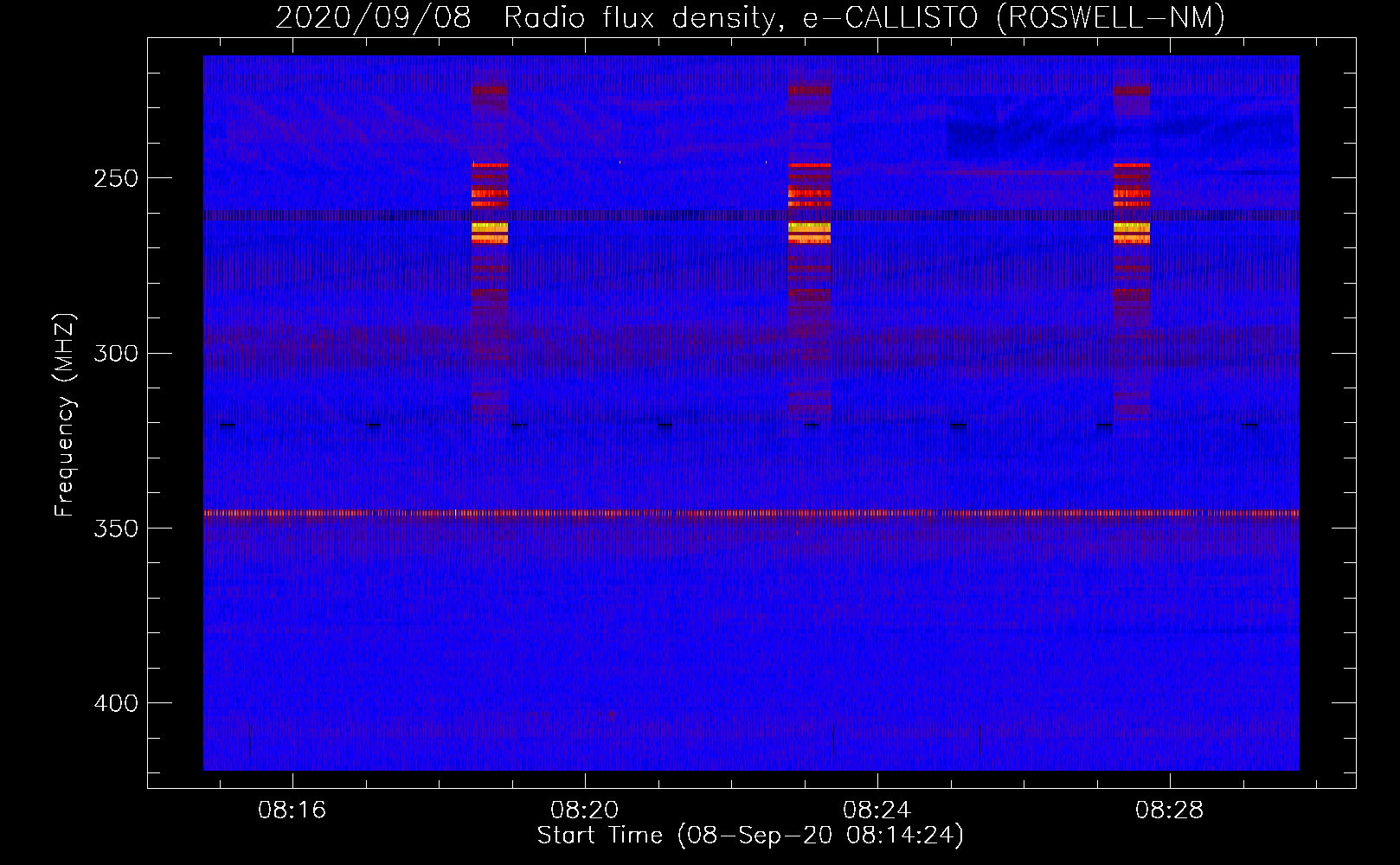
Task: Click the 350 frequency tick label
Action: pos(116,528)
